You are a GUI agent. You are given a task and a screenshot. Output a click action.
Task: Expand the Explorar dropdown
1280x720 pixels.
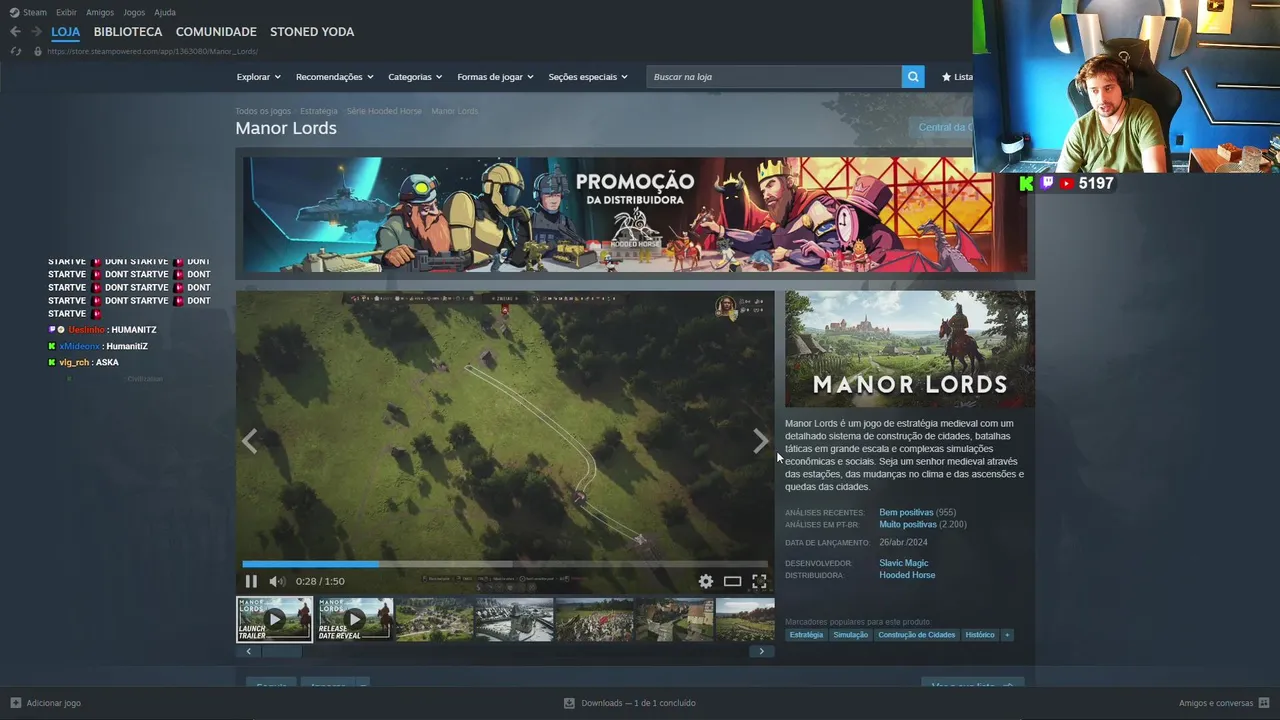258,77
